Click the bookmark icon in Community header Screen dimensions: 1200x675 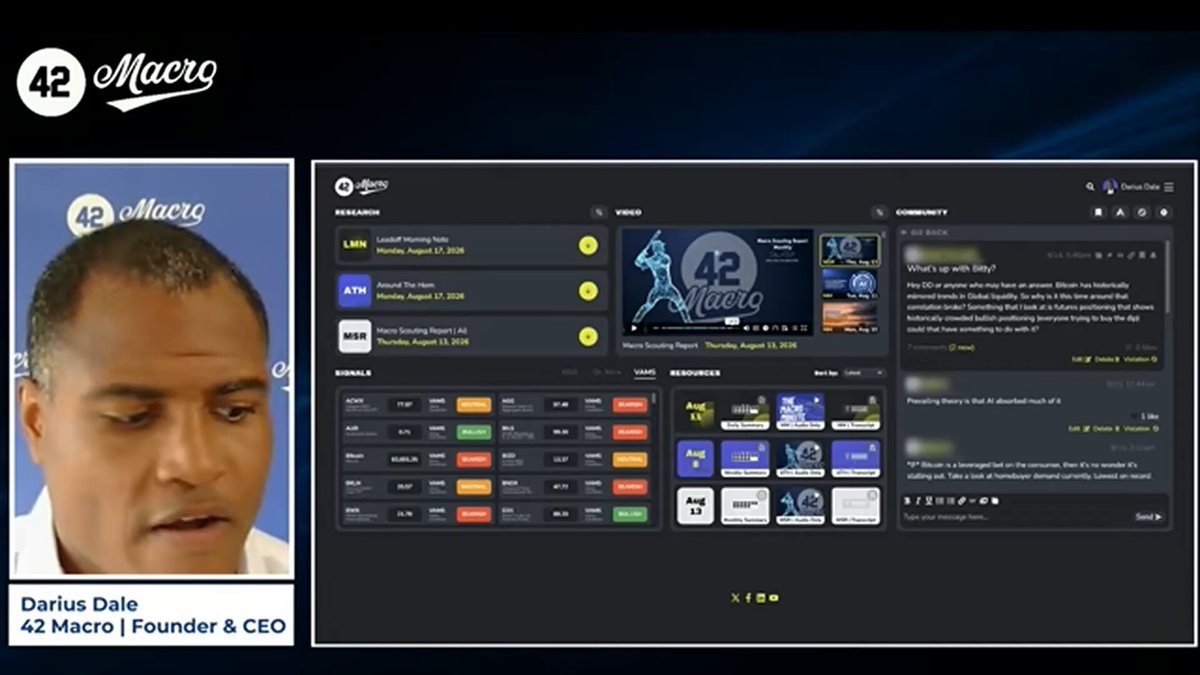[1098, 212]
